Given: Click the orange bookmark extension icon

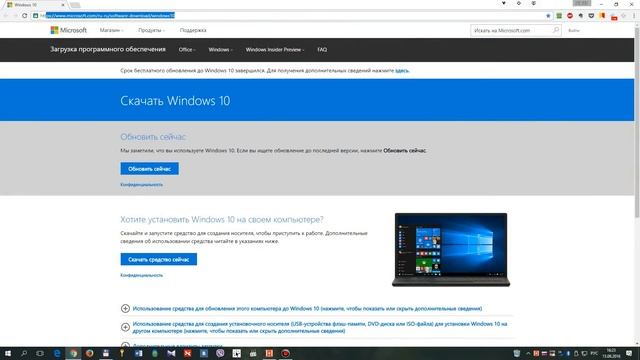Looking at the screenshot, I should 602,16.
